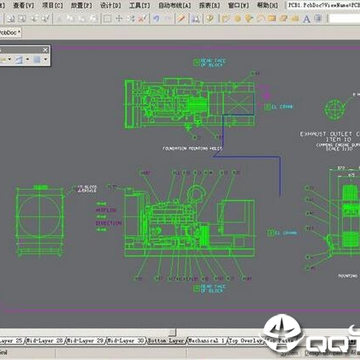Select the purple DIRECTION text
Viewport: 360px width, 360px height.
pyautogui.click(x=109, y=223)
